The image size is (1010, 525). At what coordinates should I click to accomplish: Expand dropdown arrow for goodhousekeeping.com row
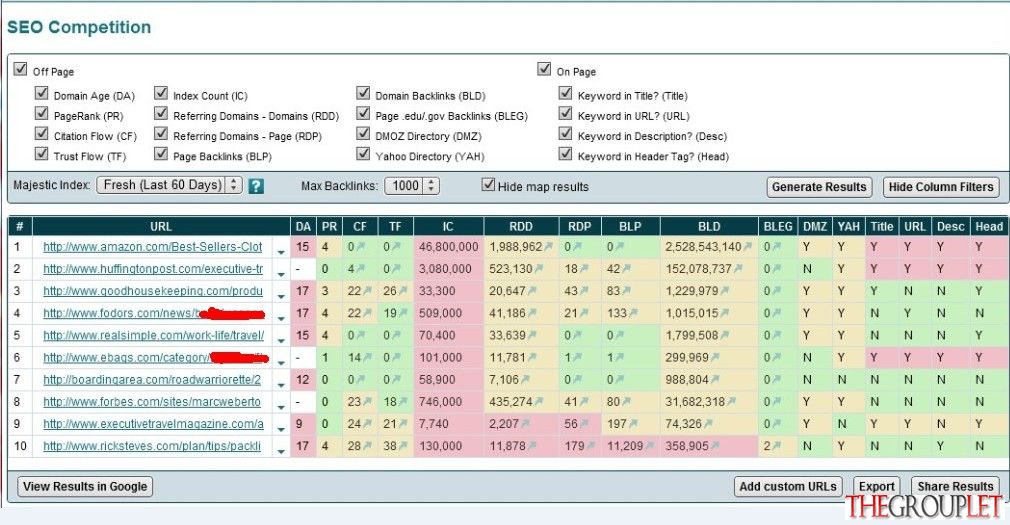281,296
